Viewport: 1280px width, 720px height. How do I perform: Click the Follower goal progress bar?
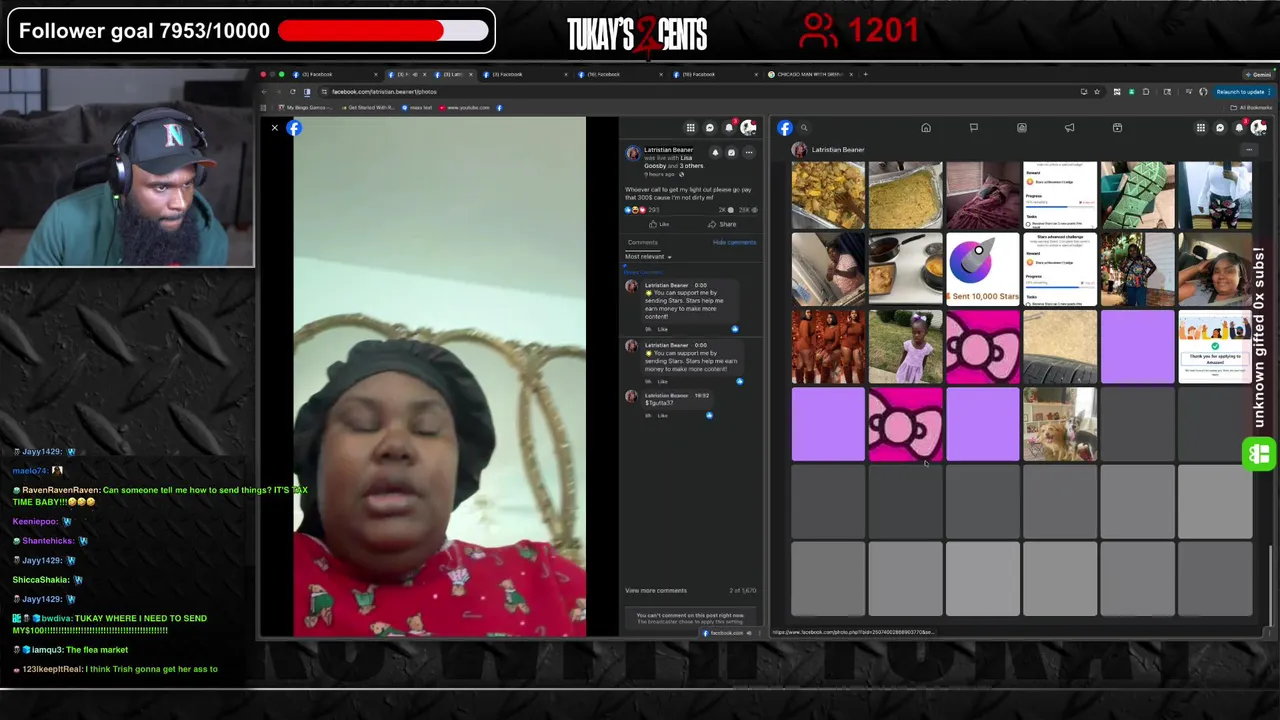[x=383, y=31]
